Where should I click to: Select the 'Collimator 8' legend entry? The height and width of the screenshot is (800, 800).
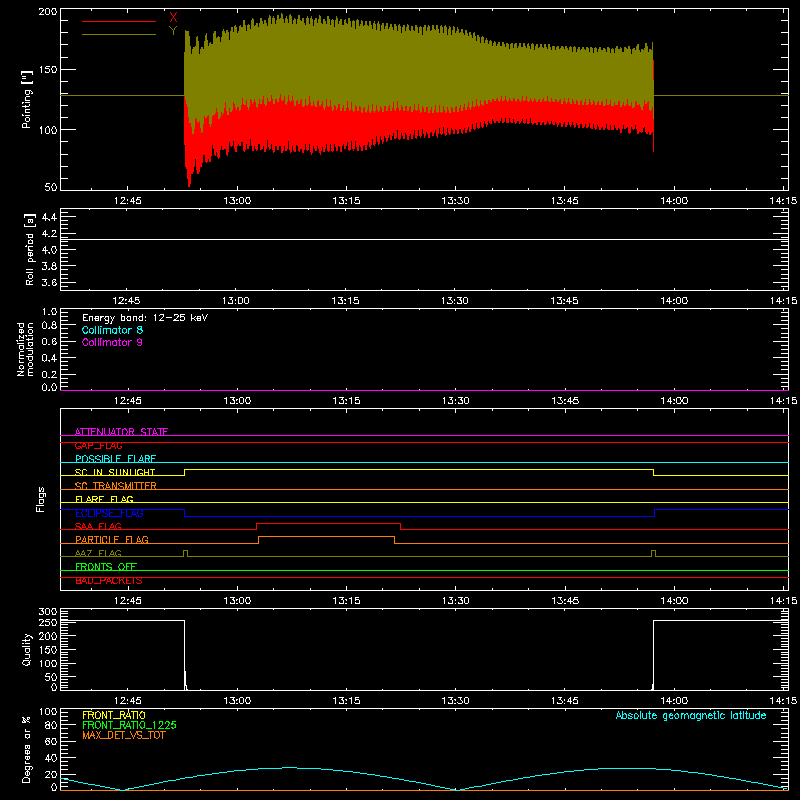click(112, 330)
